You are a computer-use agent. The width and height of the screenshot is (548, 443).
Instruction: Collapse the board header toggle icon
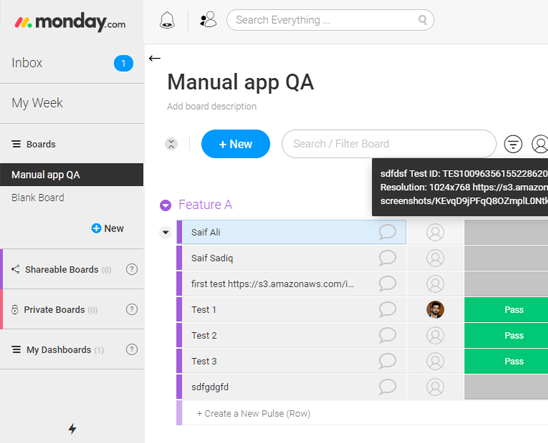[x=171, y=144]
